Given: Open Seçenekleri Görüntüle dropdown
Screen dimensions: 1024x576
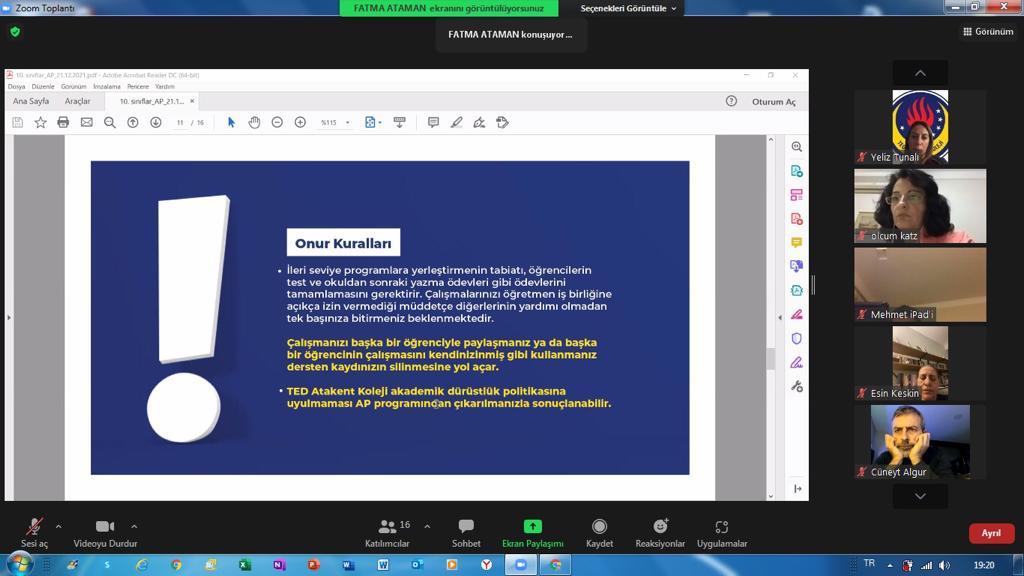Looking at the screenshot, I should [x=628, y=8].
